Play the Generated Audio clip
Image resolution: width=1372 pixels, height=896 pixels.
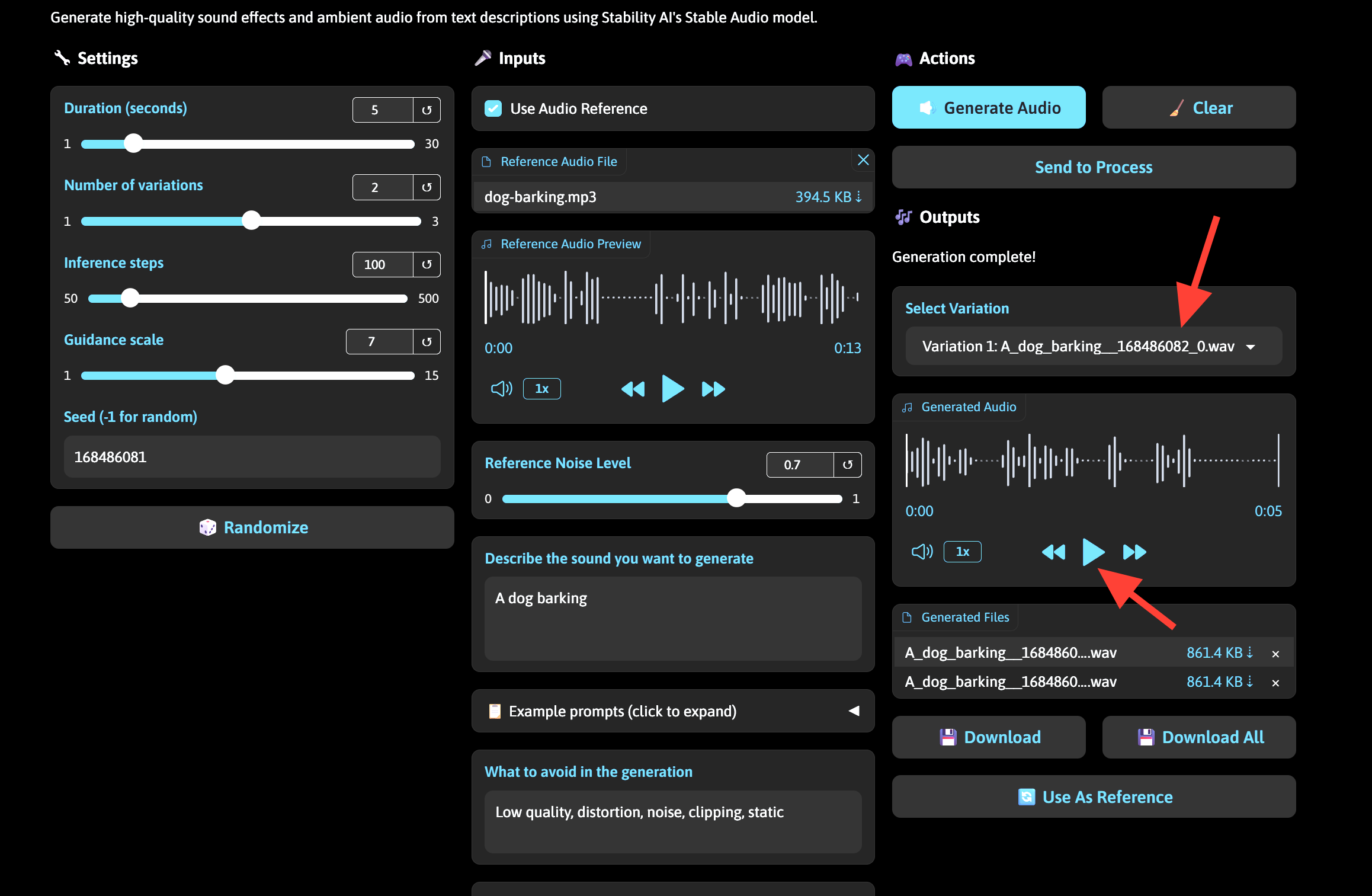coord(1093,552)
